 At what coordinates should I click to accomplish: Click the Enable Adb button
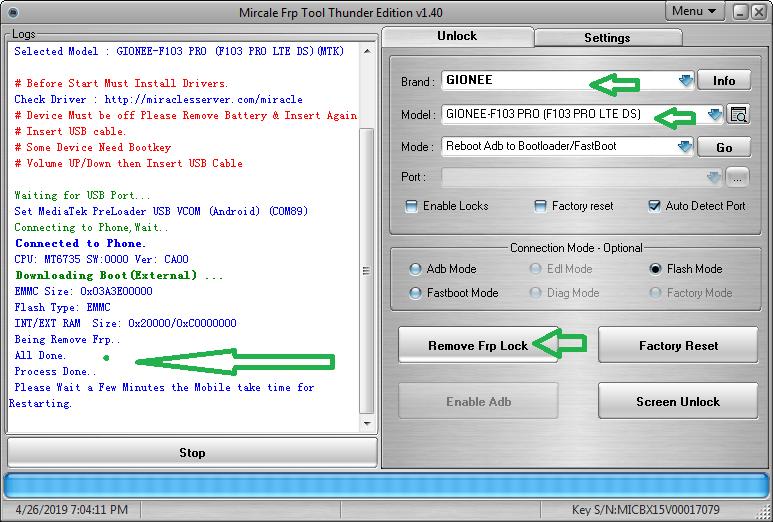(478, 401)
